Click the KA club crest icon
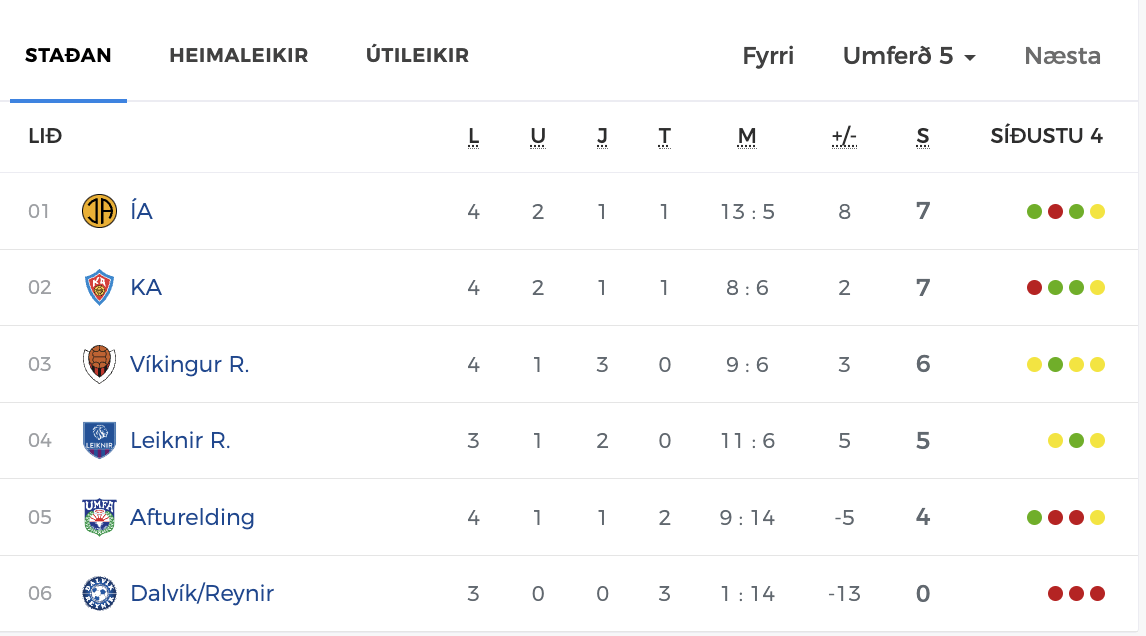The width and height of the screenshot is (1146, 636). (x=99, y=288)
